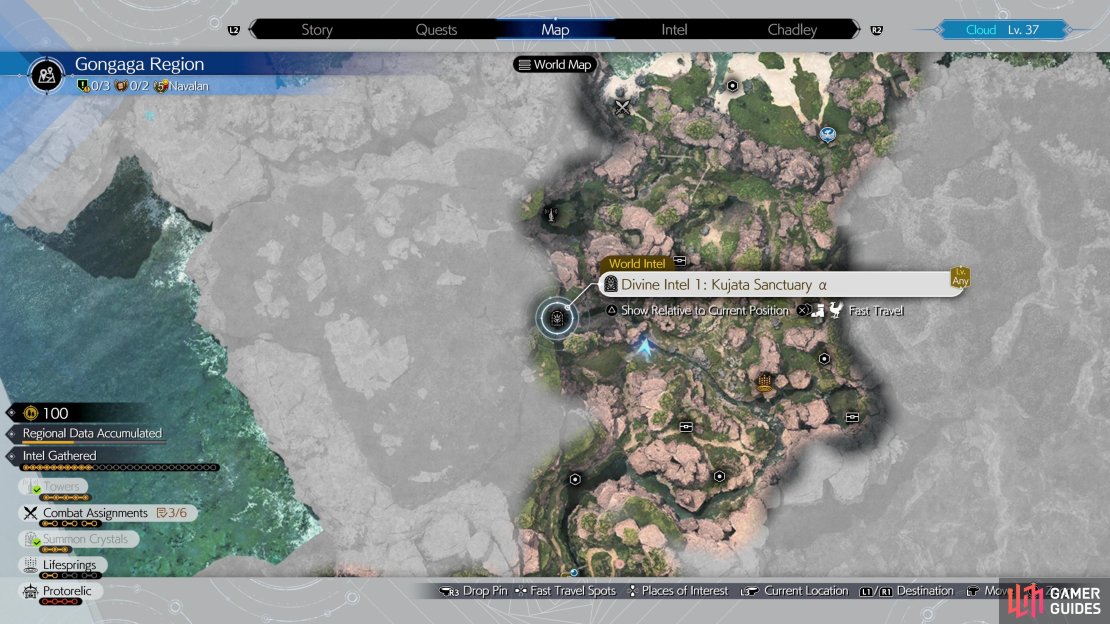Select the Map tab

(x=555, y=30)
